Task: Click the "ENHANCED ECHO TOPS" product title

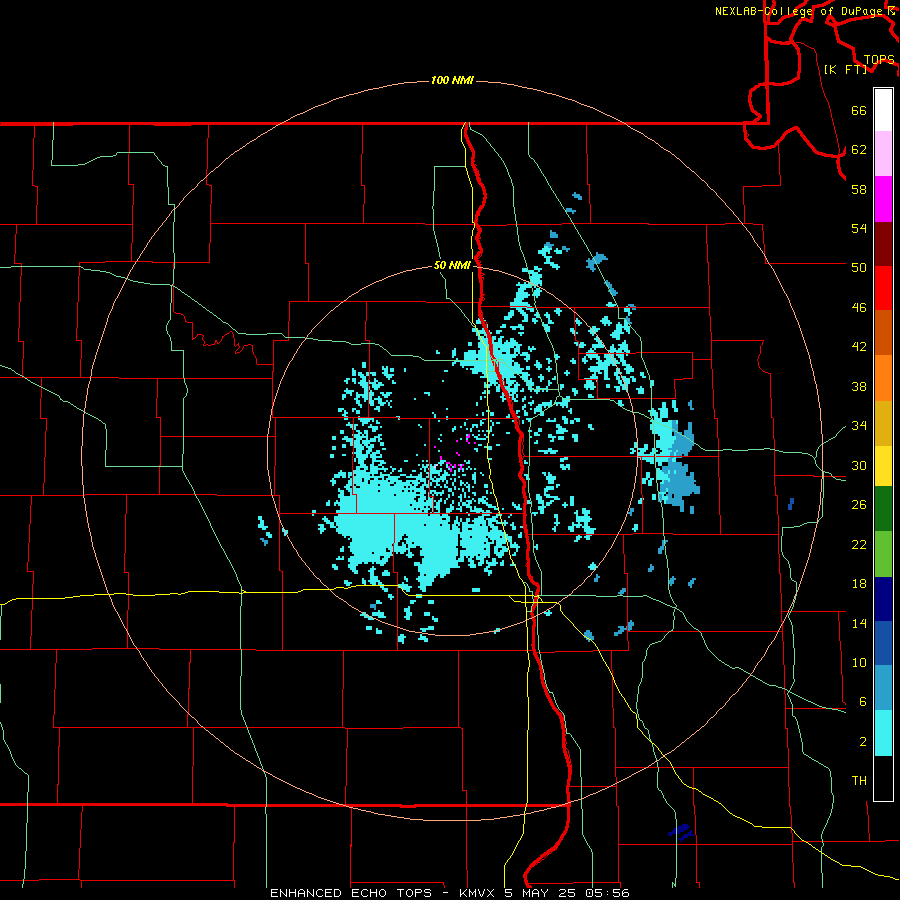Action: click(350, 893)
